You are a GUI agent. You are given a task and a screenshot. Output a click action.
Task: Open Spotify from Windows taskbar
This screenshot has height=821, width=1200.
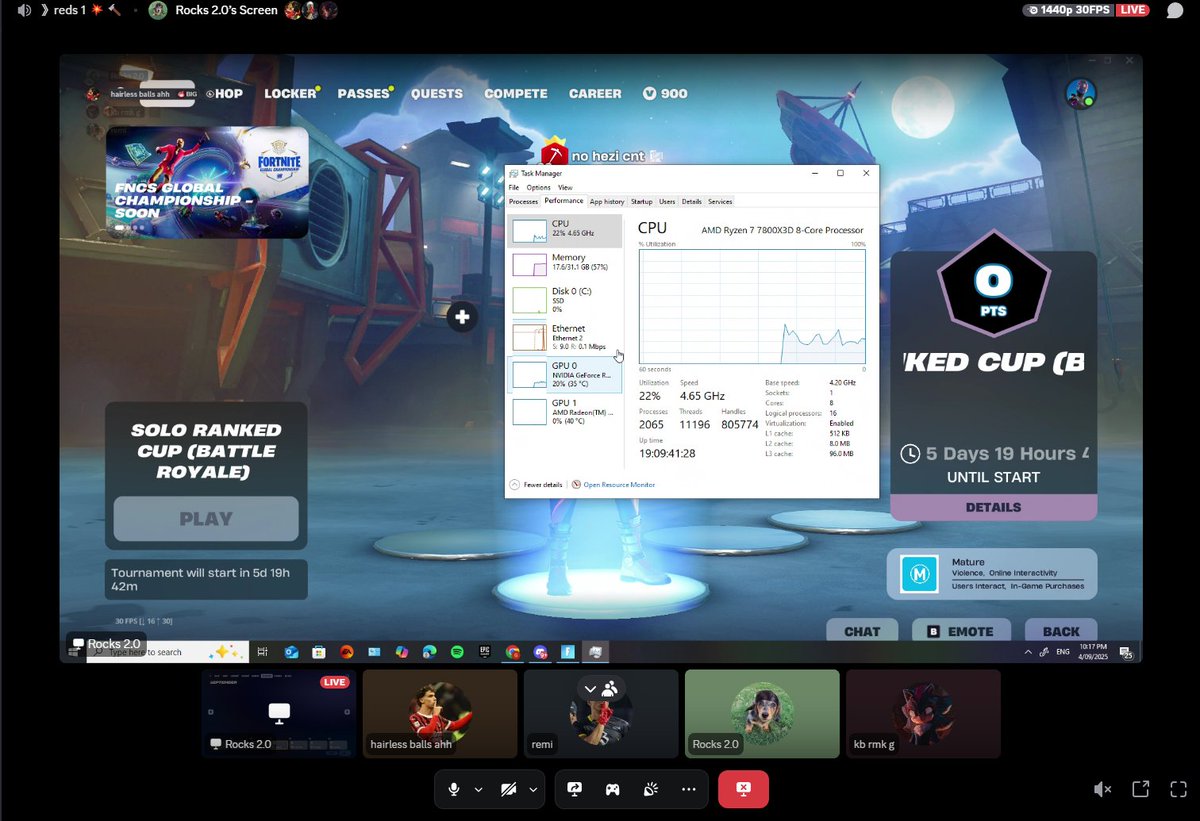click(457, 652)
